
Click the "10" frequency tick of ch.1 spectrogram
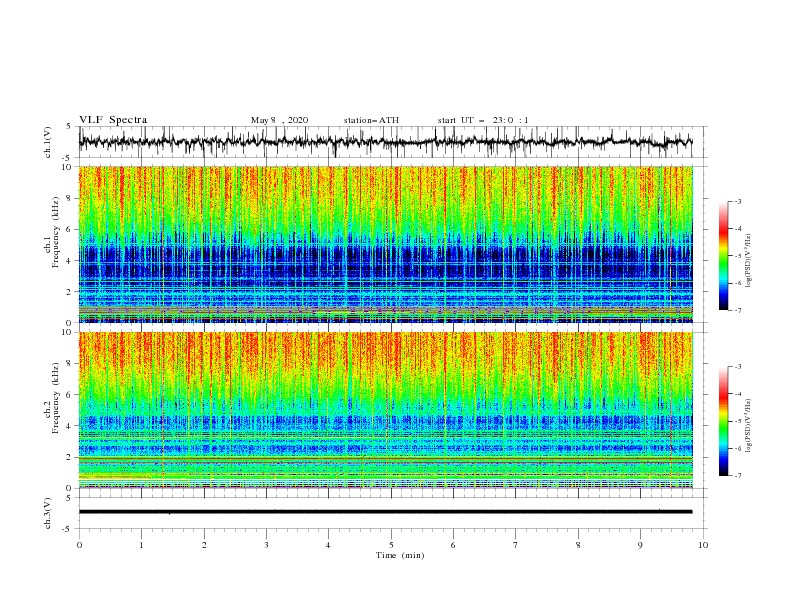(67, 167)
